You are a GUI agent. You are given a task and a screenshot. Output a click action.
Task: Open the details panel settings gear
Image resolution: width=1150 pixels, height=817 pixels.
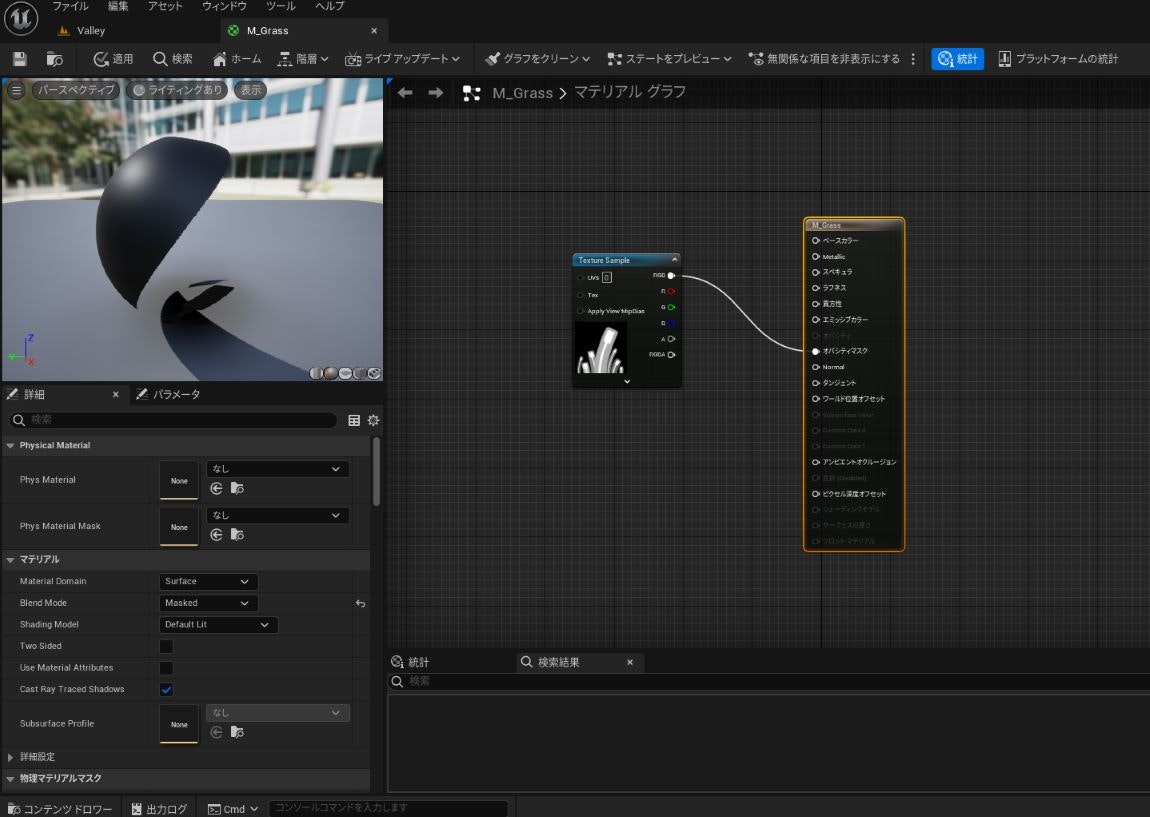[x=373, y=421]
